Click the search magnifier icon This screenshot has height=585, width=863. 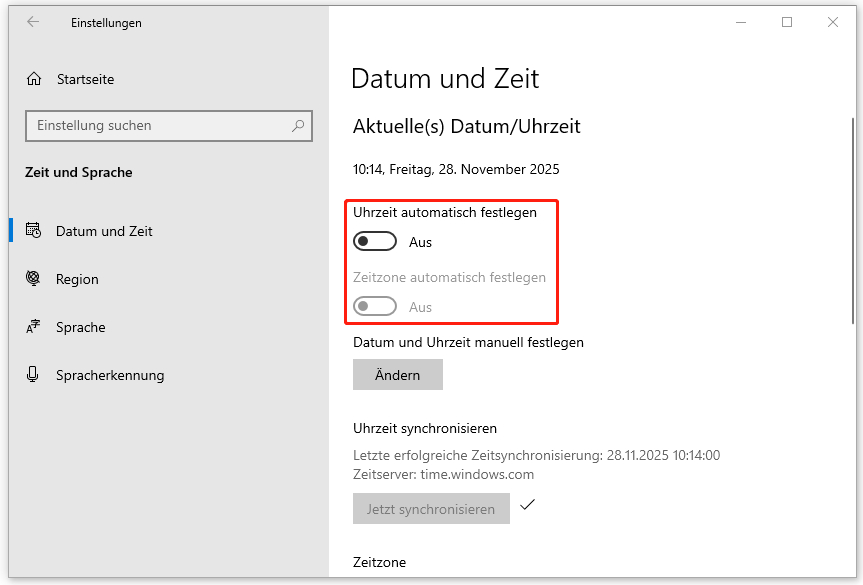(x=297, y=125)
